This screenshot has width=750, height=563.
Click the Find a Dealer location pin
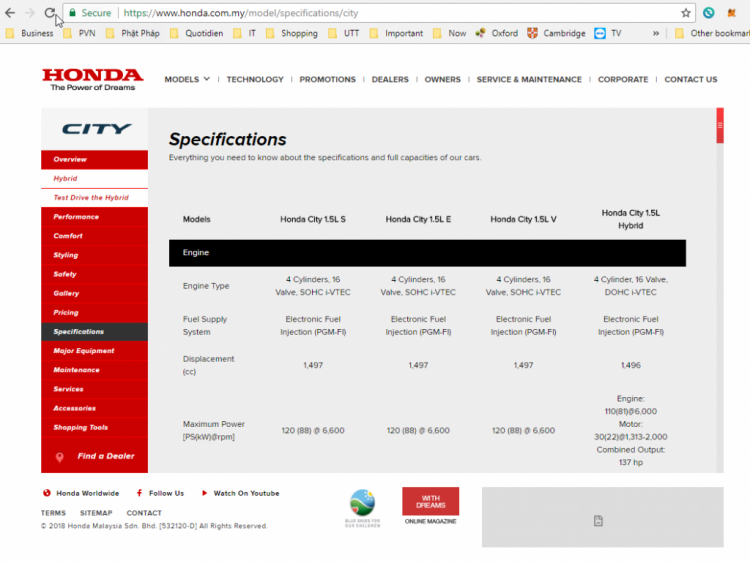click(59, 457)
